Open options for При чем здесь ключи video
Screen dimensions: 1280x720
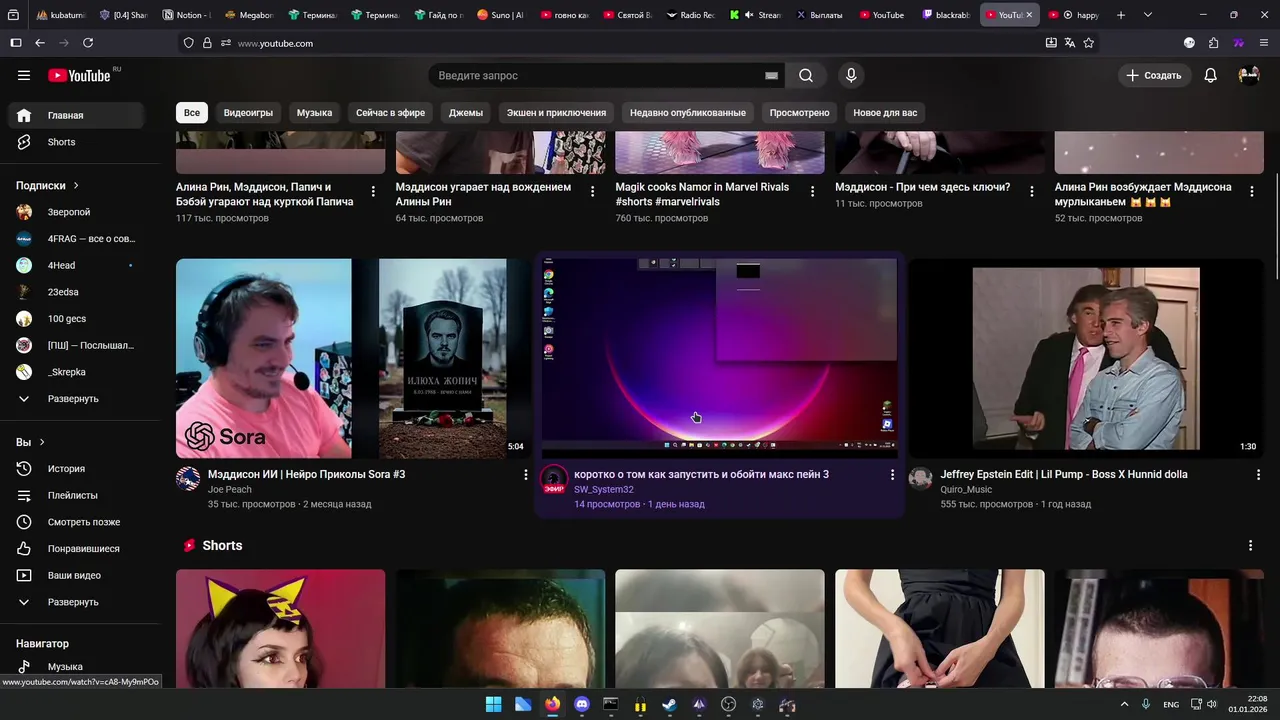tap(1032, 191)
